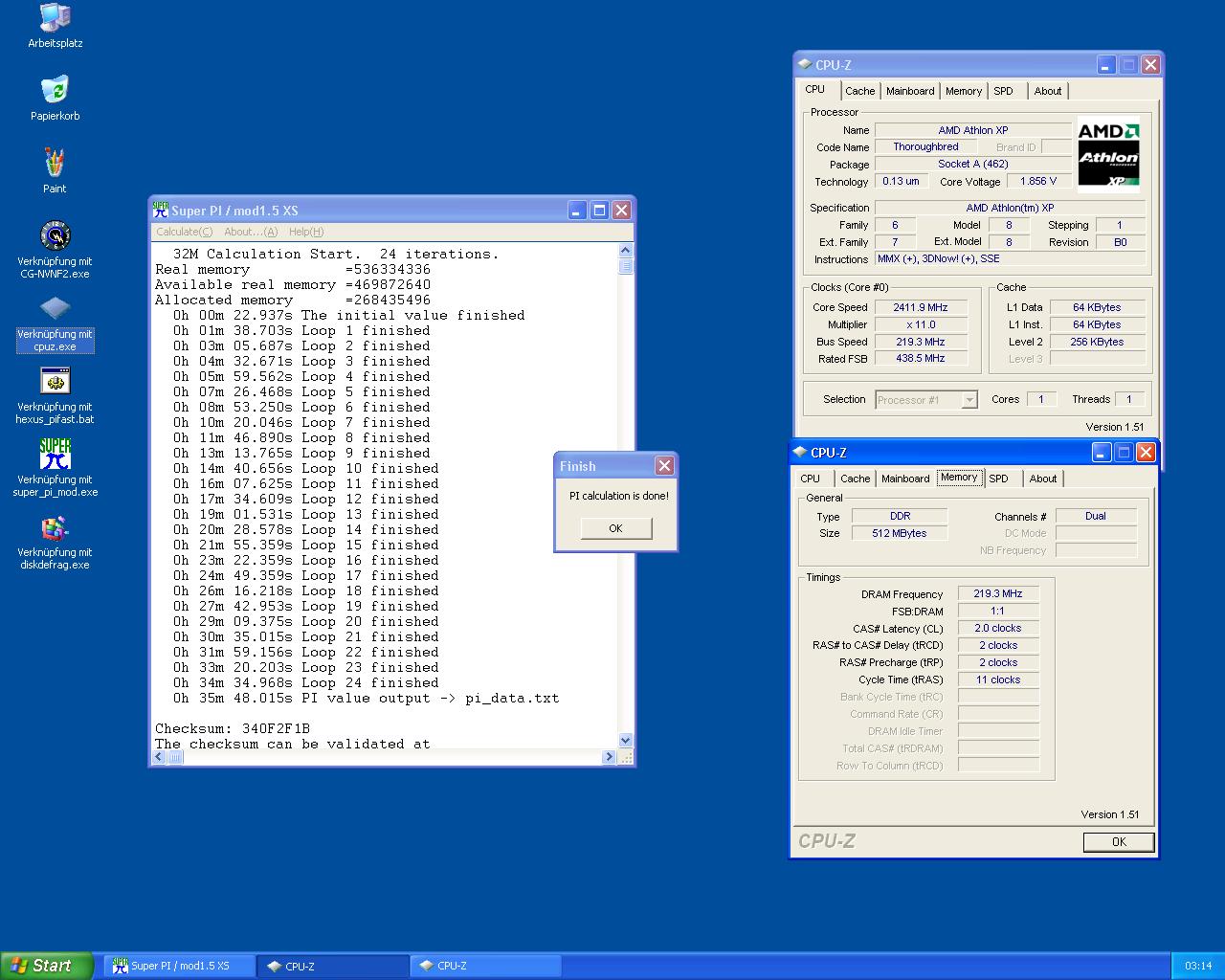Switch to Memory tab in upper CPU-Z
The image size is (1225, 980).
pyautogui.click(x=964, y=91)
